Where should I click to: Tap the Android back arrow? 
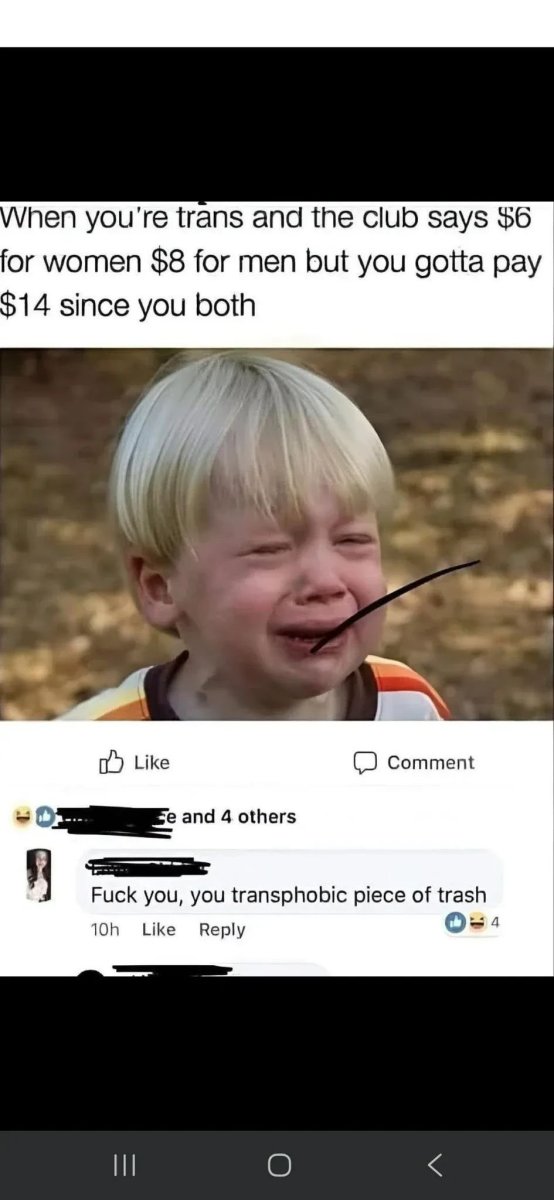434,1165
